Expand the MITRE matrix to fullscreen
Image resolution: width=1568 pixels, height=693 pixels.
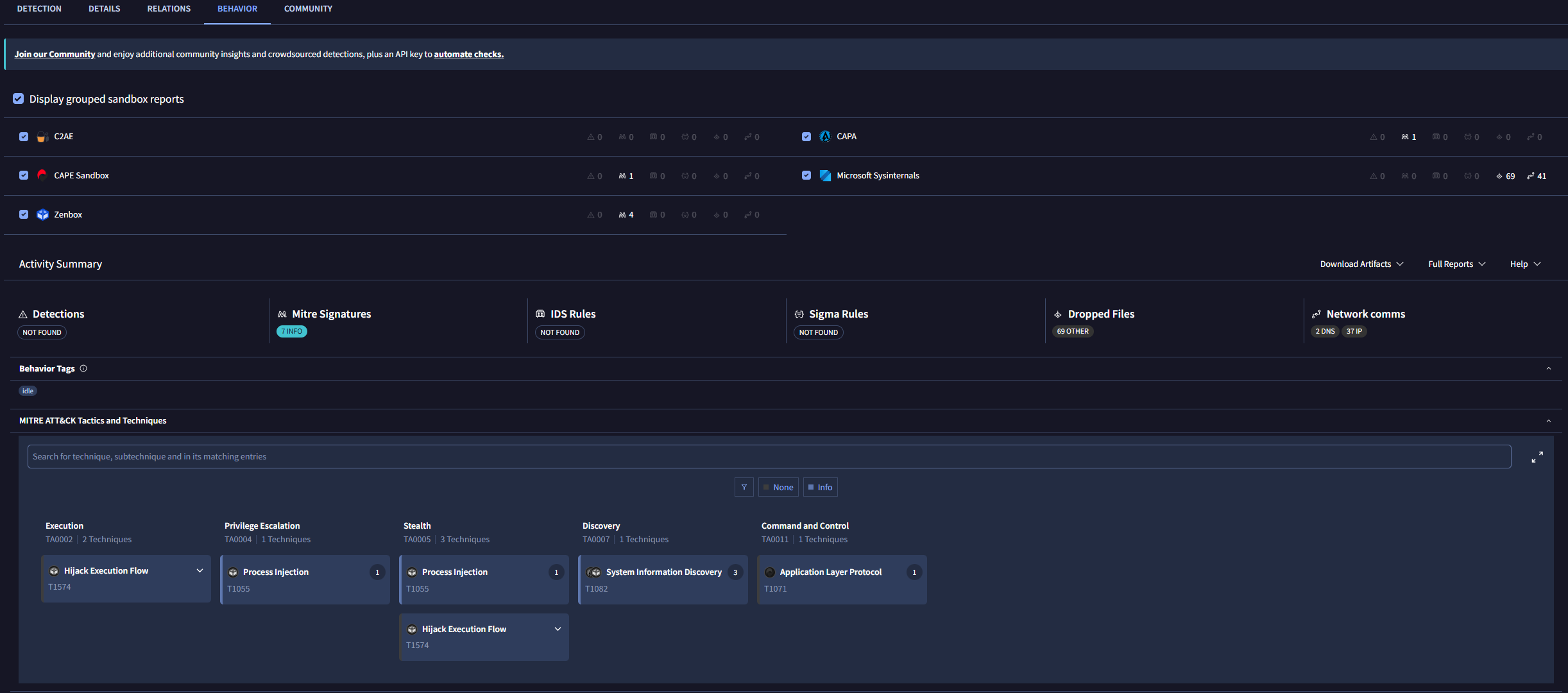pyautogui.click(x=1537, y=457)
